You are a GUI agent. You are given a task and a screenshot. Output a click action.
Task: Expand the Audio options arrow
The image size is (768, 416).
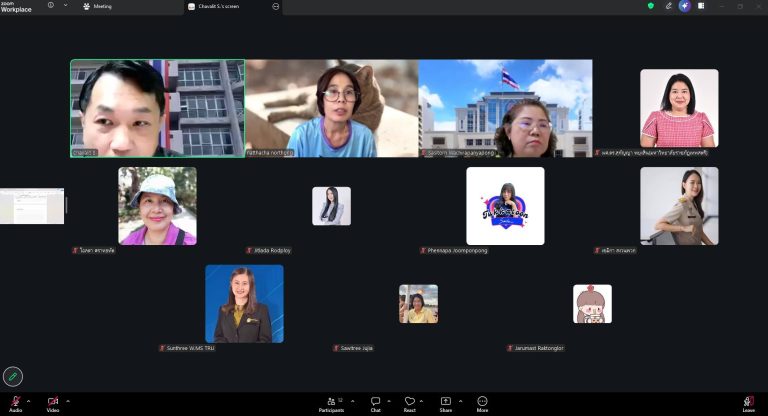[28, 401]
